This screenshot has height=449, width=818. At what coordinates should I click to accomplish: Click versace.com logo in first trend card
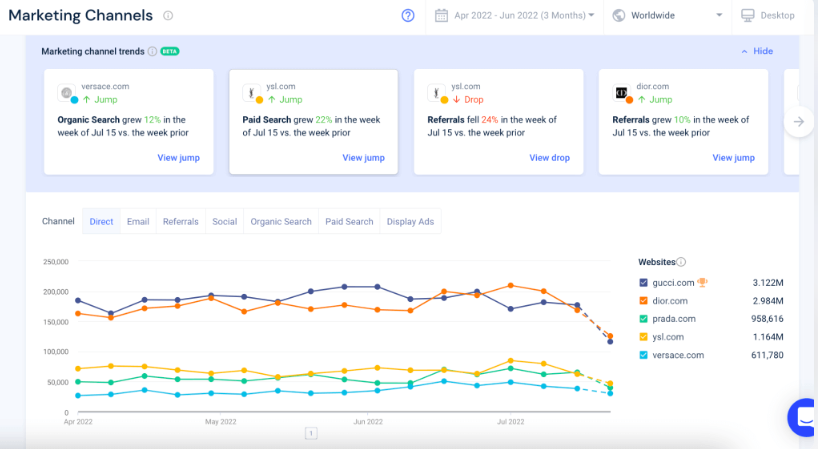pyautogui.click(x=66, y=93)
